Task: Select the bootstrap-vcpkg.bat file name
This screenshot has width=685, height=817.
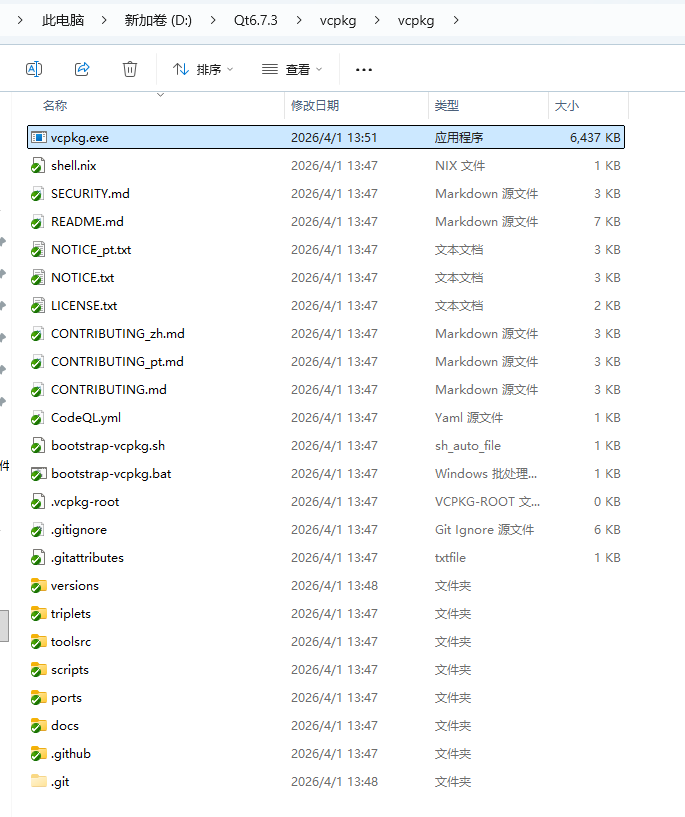Action: point(111,474)
